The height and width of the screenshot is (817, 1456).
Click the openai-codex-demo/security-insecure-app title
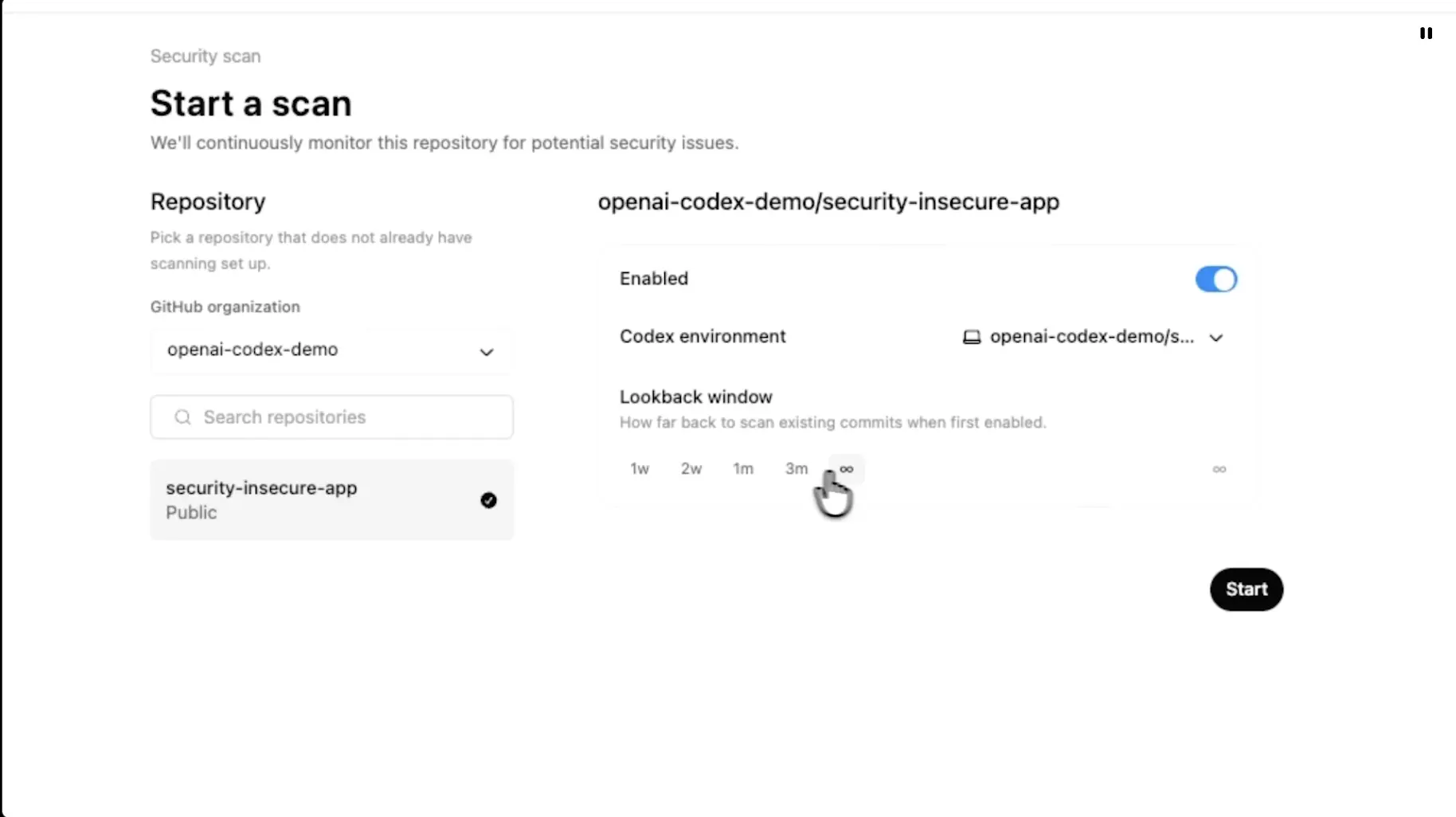pos(828,202)
